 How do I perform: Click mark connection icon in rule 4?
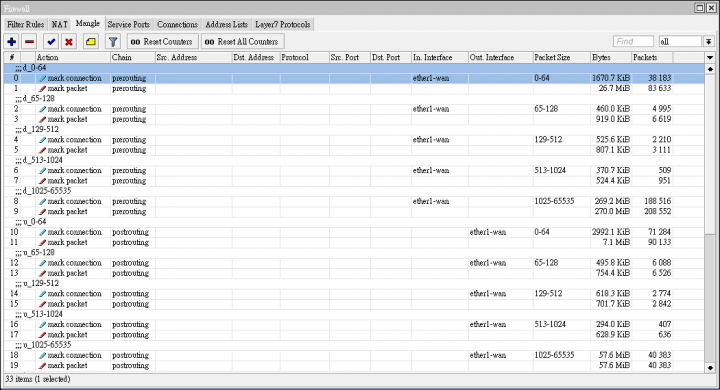click(42, 140)
